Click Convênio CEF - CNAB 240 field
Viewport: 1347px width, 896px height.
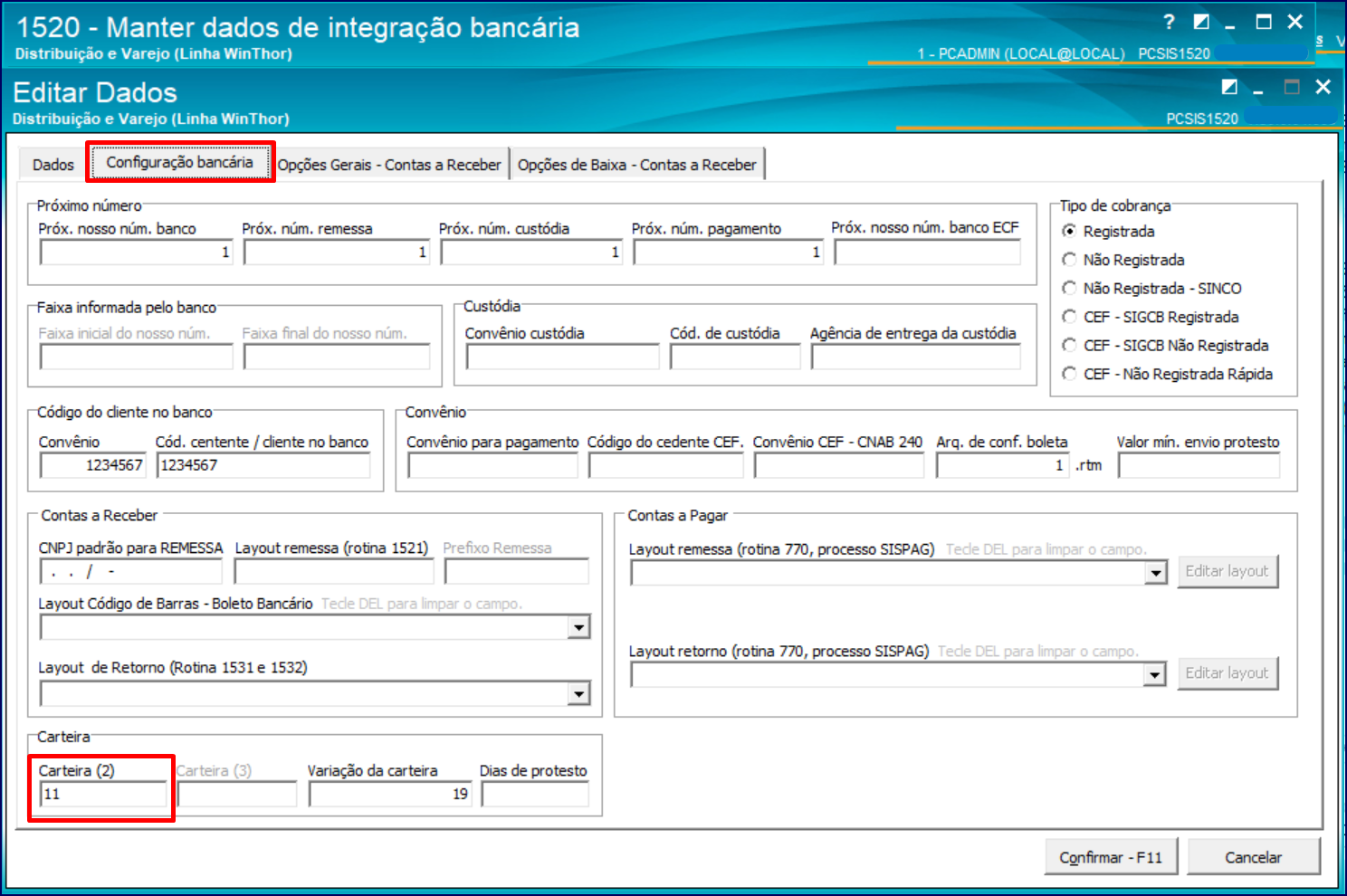coord(839,465)
